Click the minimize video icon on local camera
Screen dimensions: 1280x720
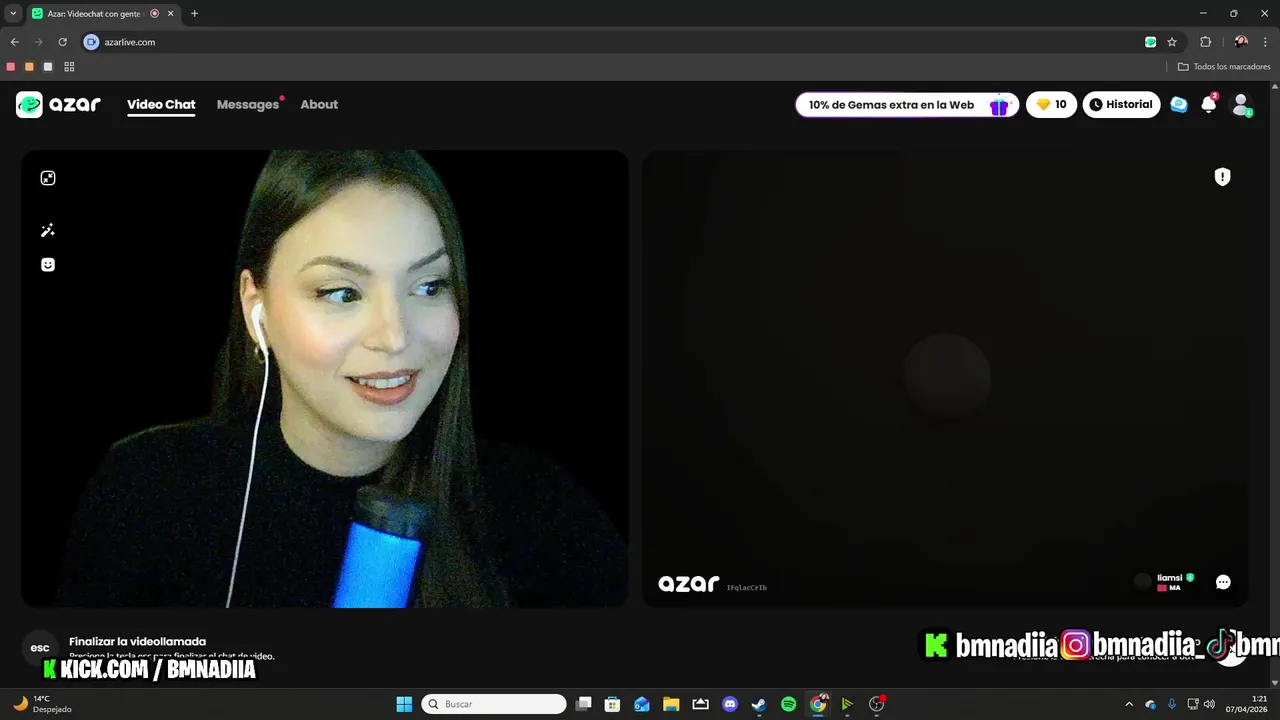pyautogui.click(x=48, y=178)
